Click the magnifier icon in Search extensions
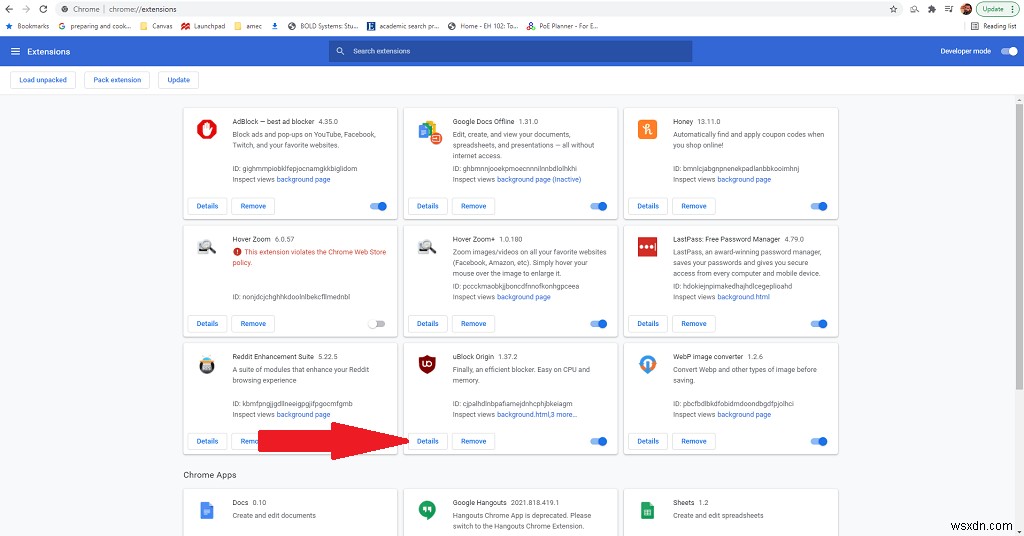Screen dimensions: 1024x536 (x=340, y=51)
